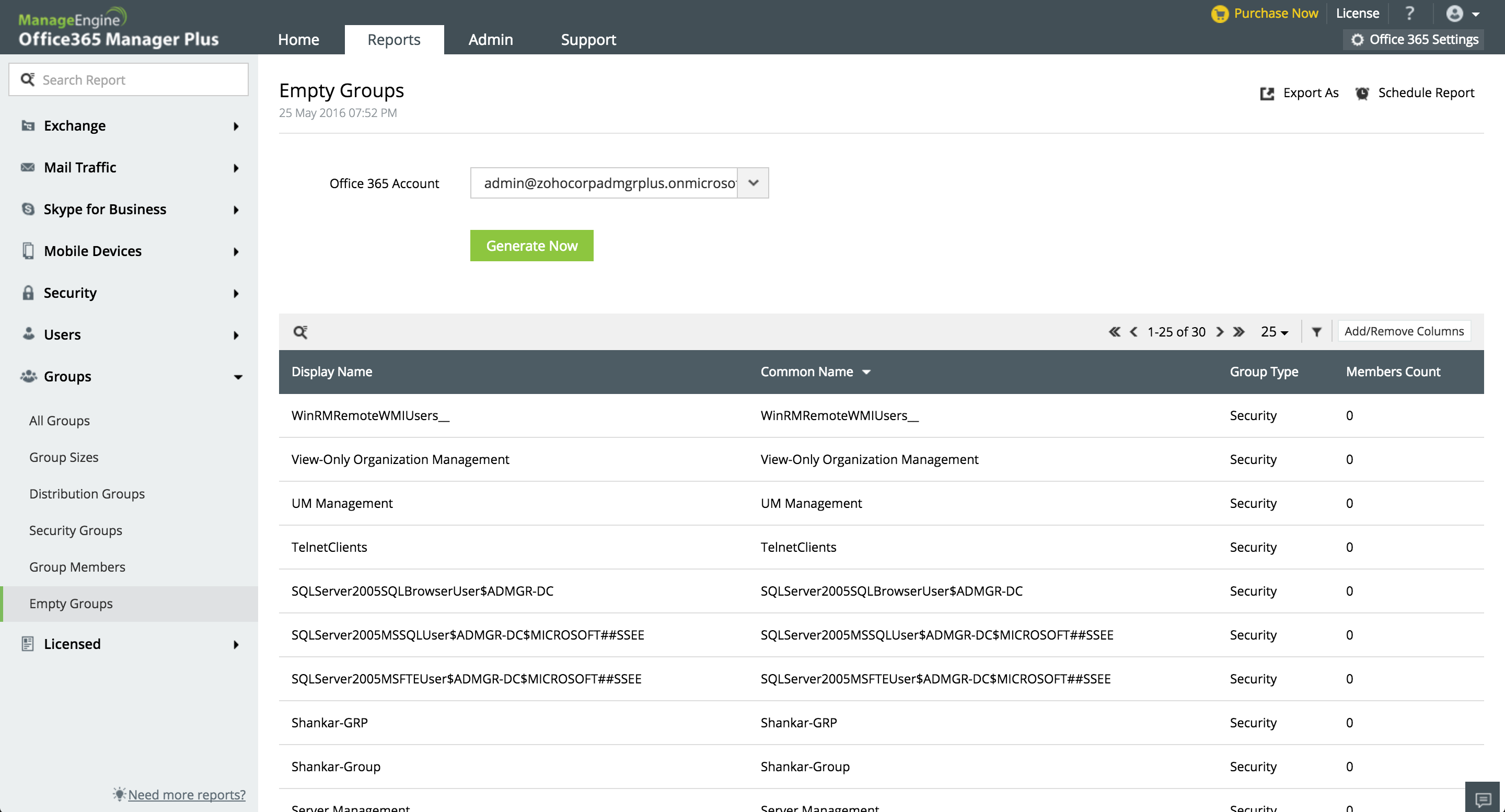Open the filter funnel icon
Viewport: 1505px width, 812px height.
click(x=1316, y=332)
